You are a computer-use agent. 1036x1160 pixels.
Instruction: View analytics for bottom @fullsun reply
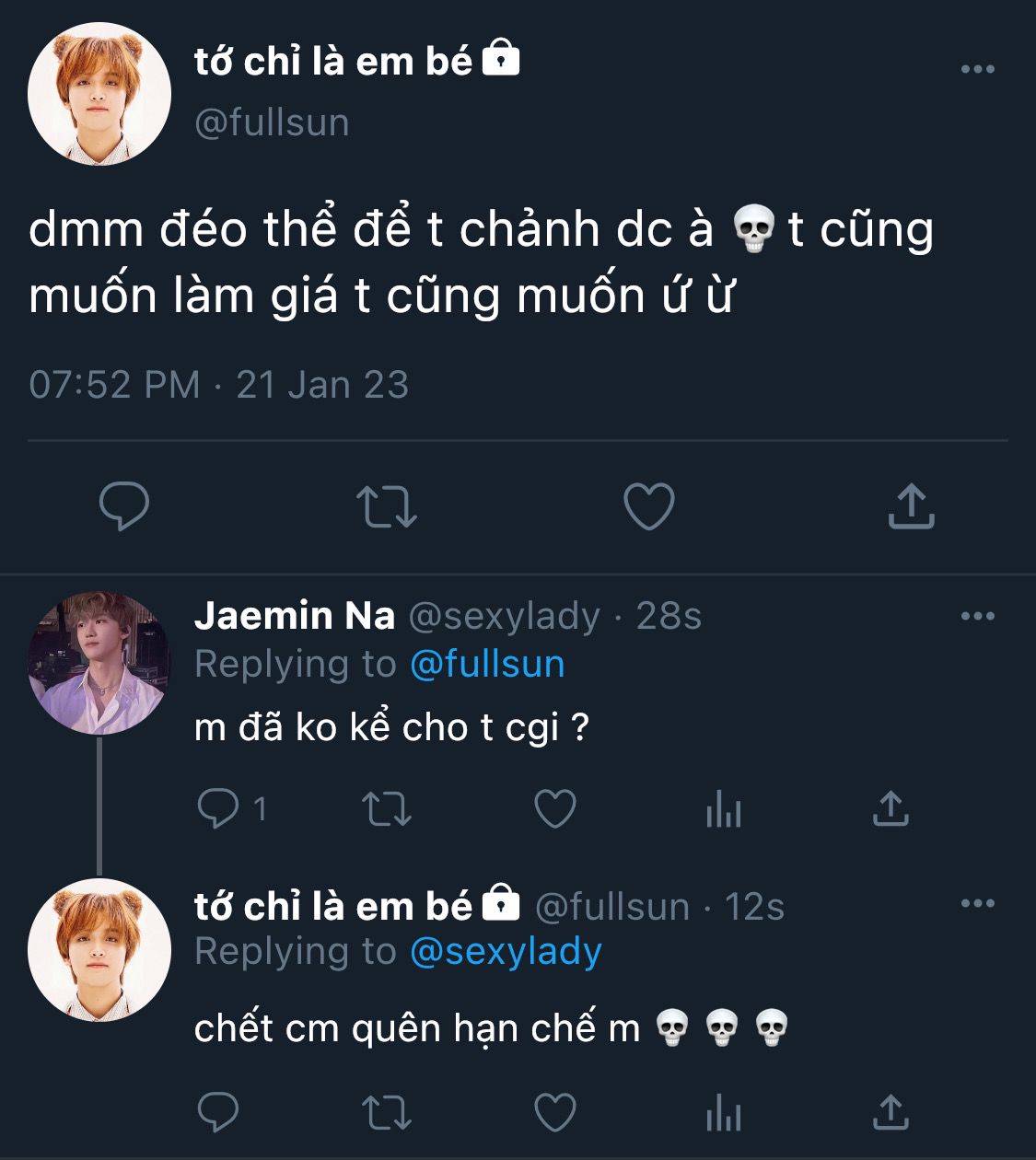coord(723,1113)
